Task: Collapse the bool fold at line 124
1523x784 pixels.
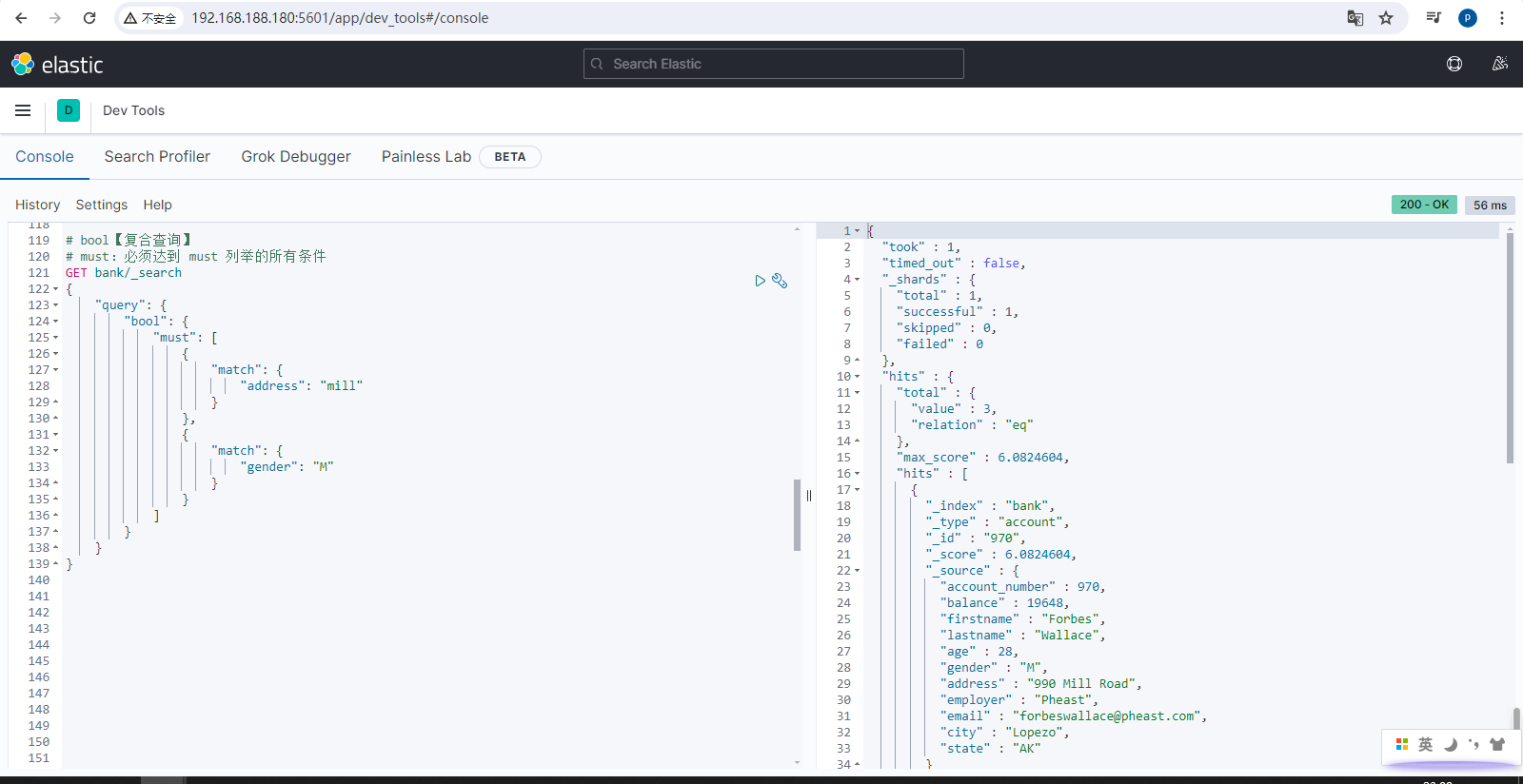Action: pyautogui.click(x=55, y=322)
